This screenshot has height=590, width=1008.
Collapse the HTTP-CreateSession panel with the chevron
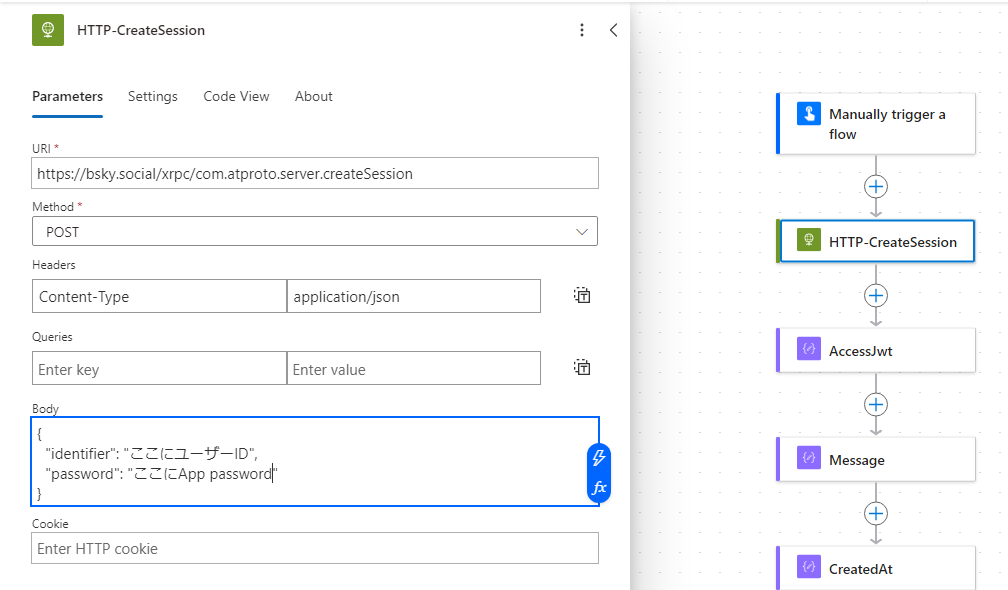613,30
